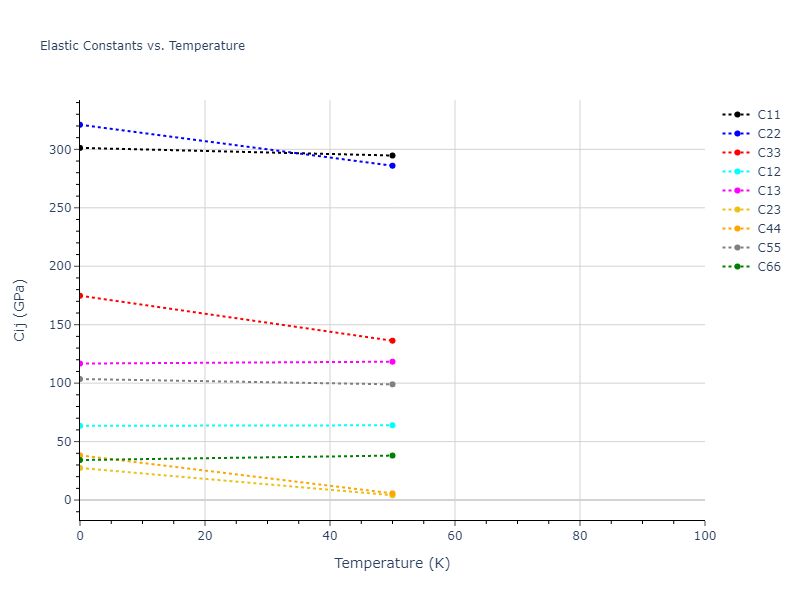Hide the C13 series from legend
This screenshot has width=800, height=600.
tap(768, 191)
